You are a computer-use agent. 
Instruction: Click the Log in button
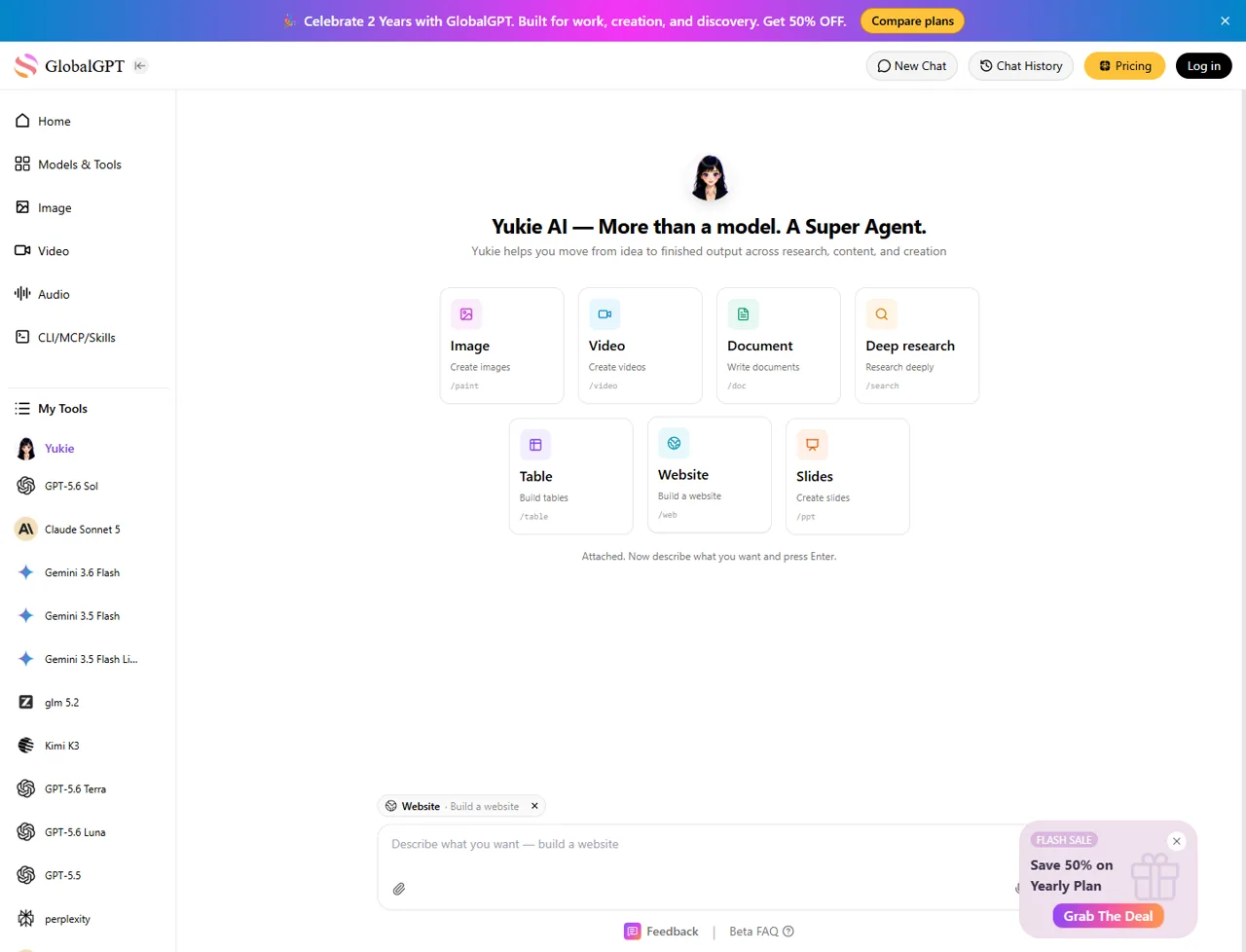pyautogui.click(x=1204, y=66)
